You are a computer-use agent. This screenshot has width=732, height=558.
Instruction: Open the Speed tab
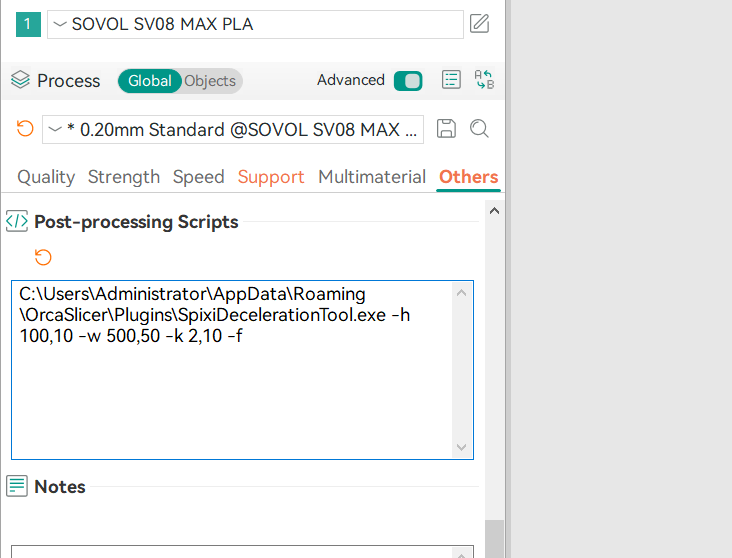click(x=198, y=177)
